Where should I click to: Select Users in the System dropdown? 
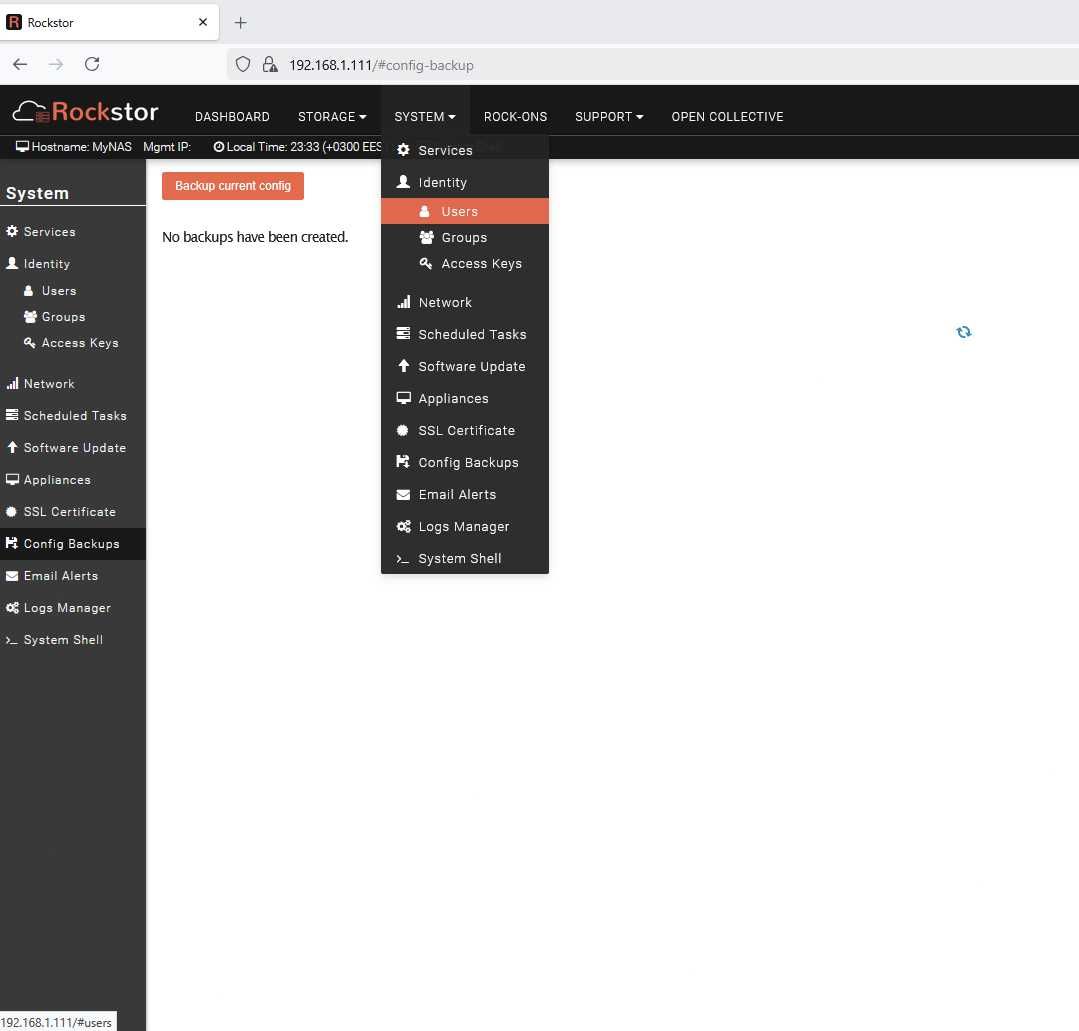point(464,211)
